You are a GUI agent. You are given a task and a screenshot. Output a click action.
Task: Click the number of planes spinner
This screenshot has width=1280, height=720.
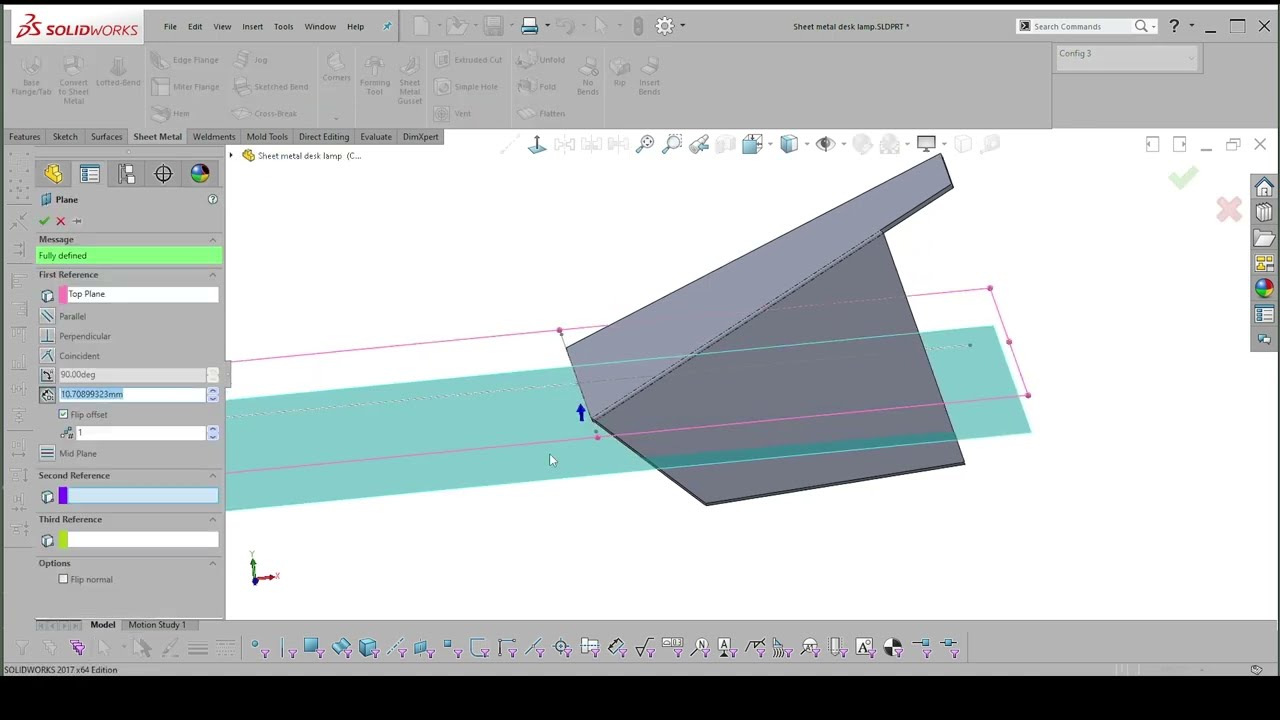[212, 433]
